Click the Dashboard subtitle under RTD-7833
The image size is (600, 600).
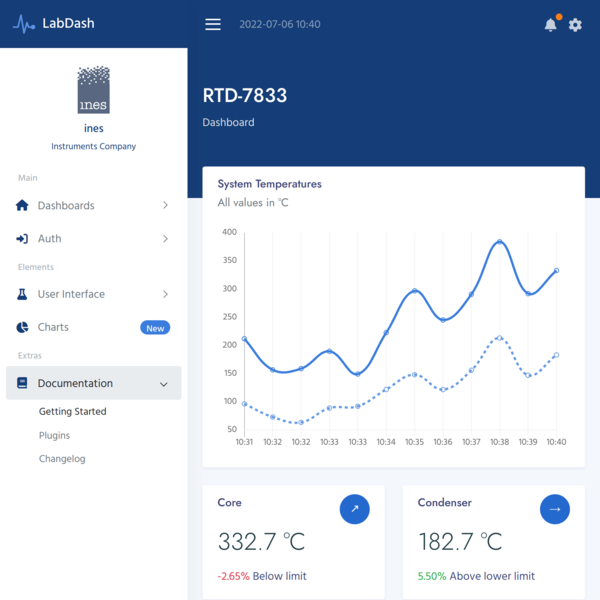[228, 122]
